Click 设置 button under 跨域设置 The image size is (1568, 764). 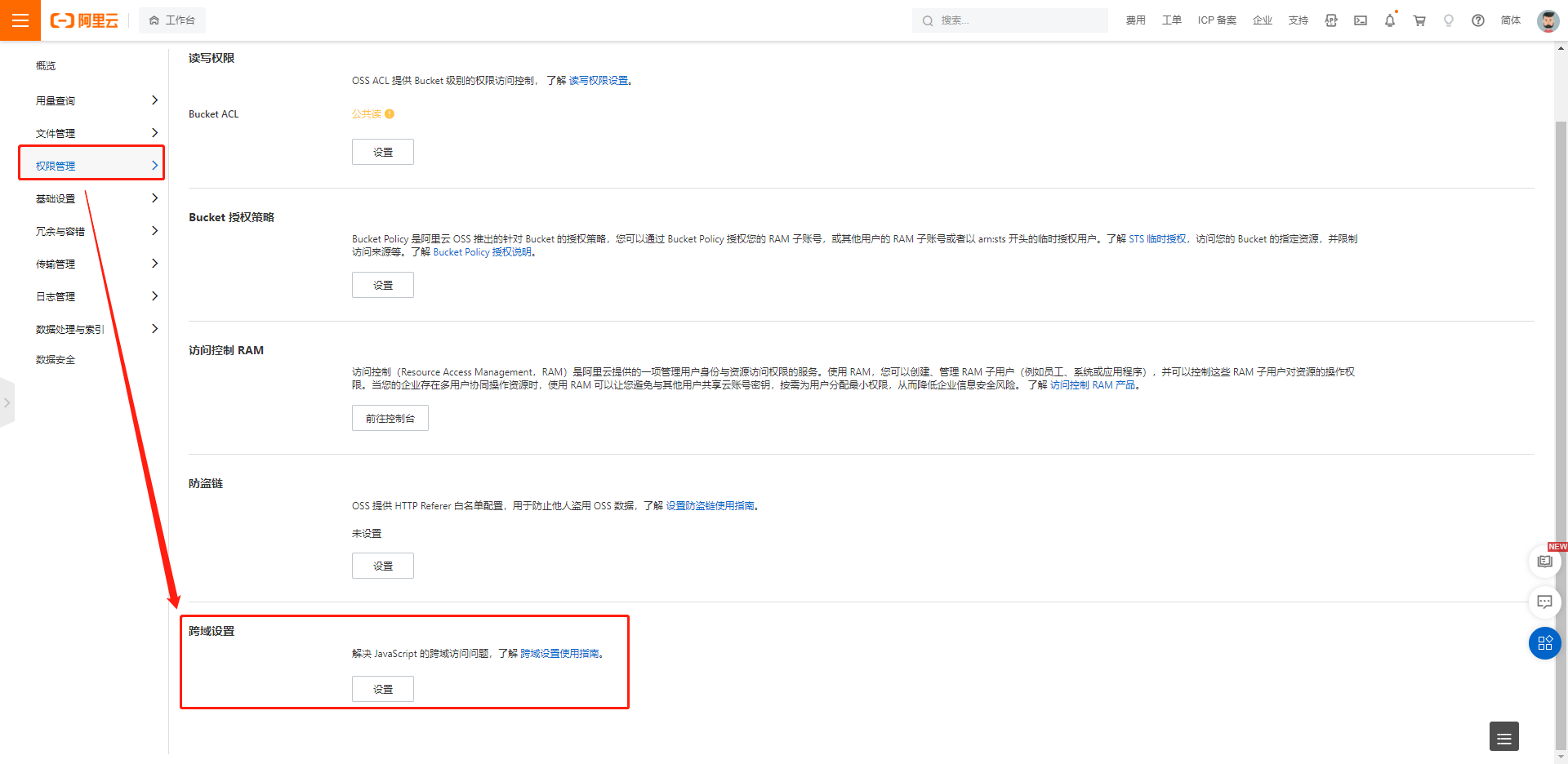[x=383, y=689]
